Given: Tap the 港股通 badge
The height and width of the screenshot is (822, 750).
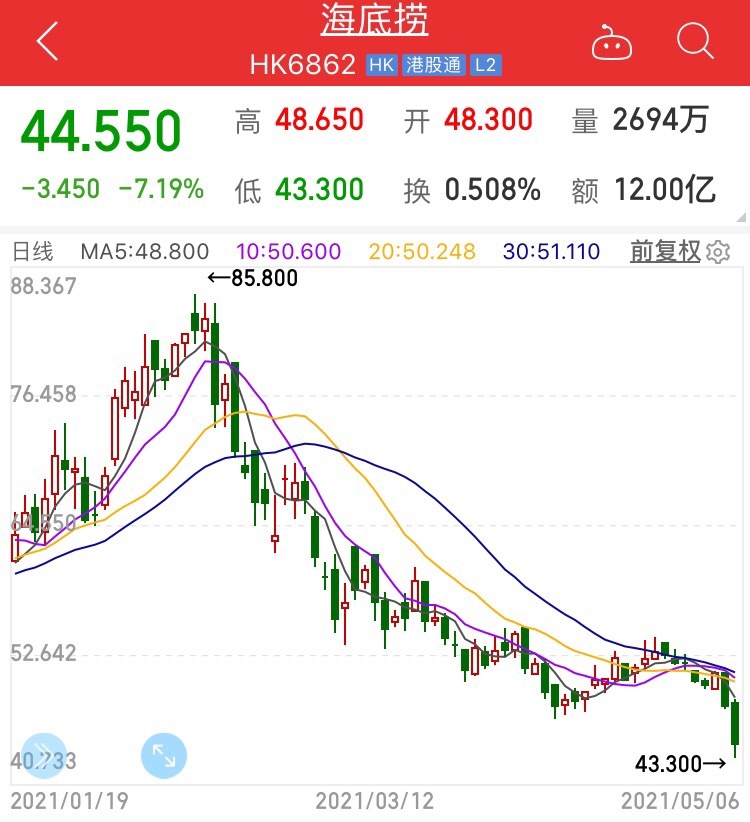Looking at the screenshot, I should 433,66.
